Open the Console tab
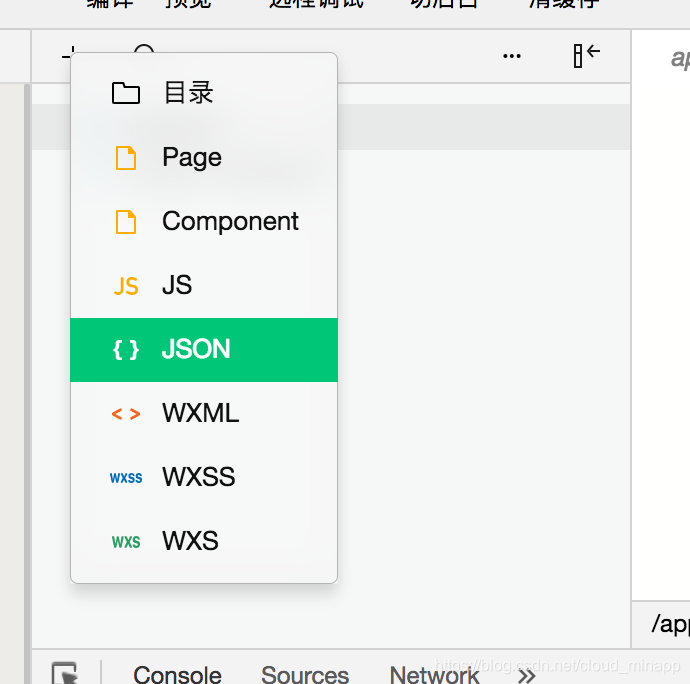Image resolution: width=690 pixels, height=684 pixels. pyautogui.click(x=177, y=675)
